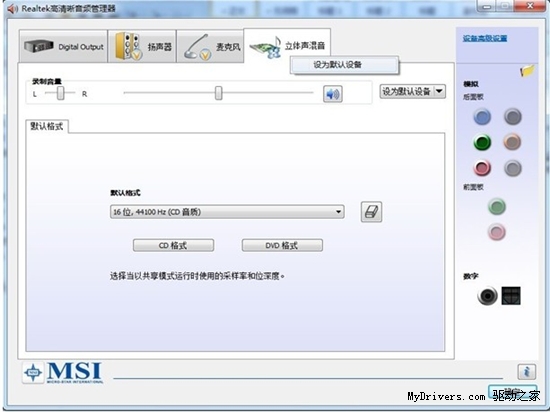Expand the 设为默认设备 dropdown arrow

439,92
